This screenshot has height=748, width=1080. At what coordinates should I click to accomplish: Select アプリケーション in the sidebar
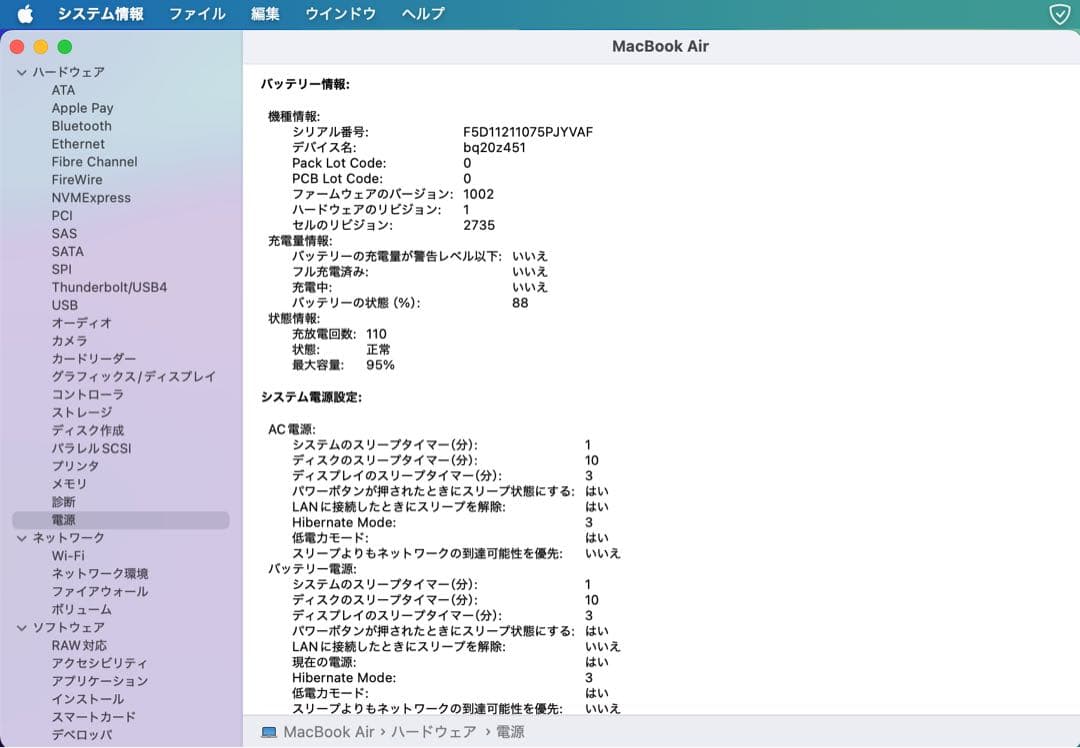[x=100, y=681]
